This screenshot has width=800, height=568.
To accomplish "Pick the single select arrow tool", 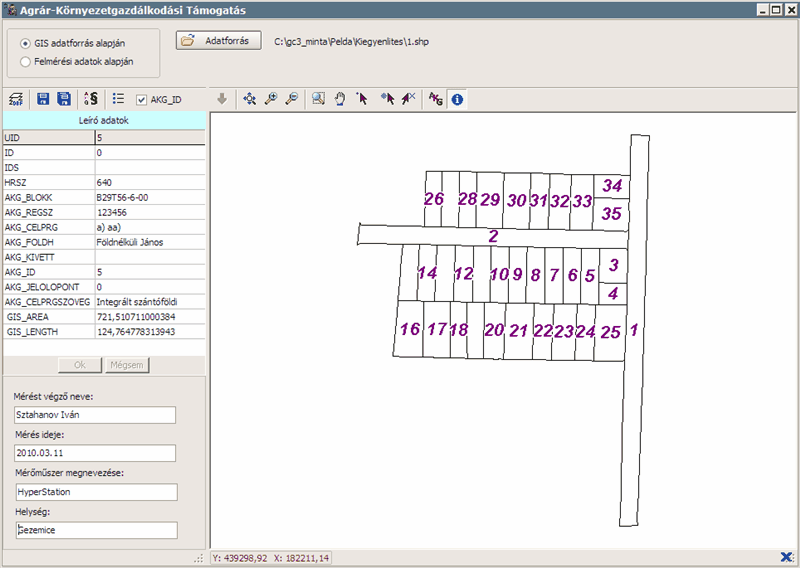I will (362, 98).
